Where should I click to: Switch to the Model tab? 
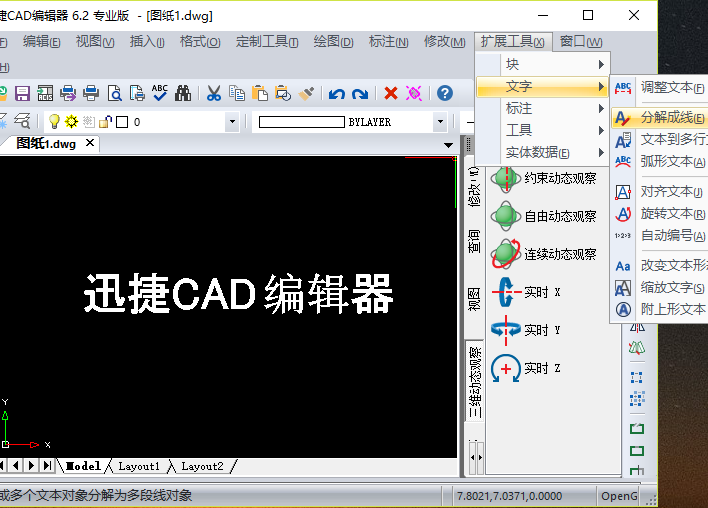coord(83,466)
